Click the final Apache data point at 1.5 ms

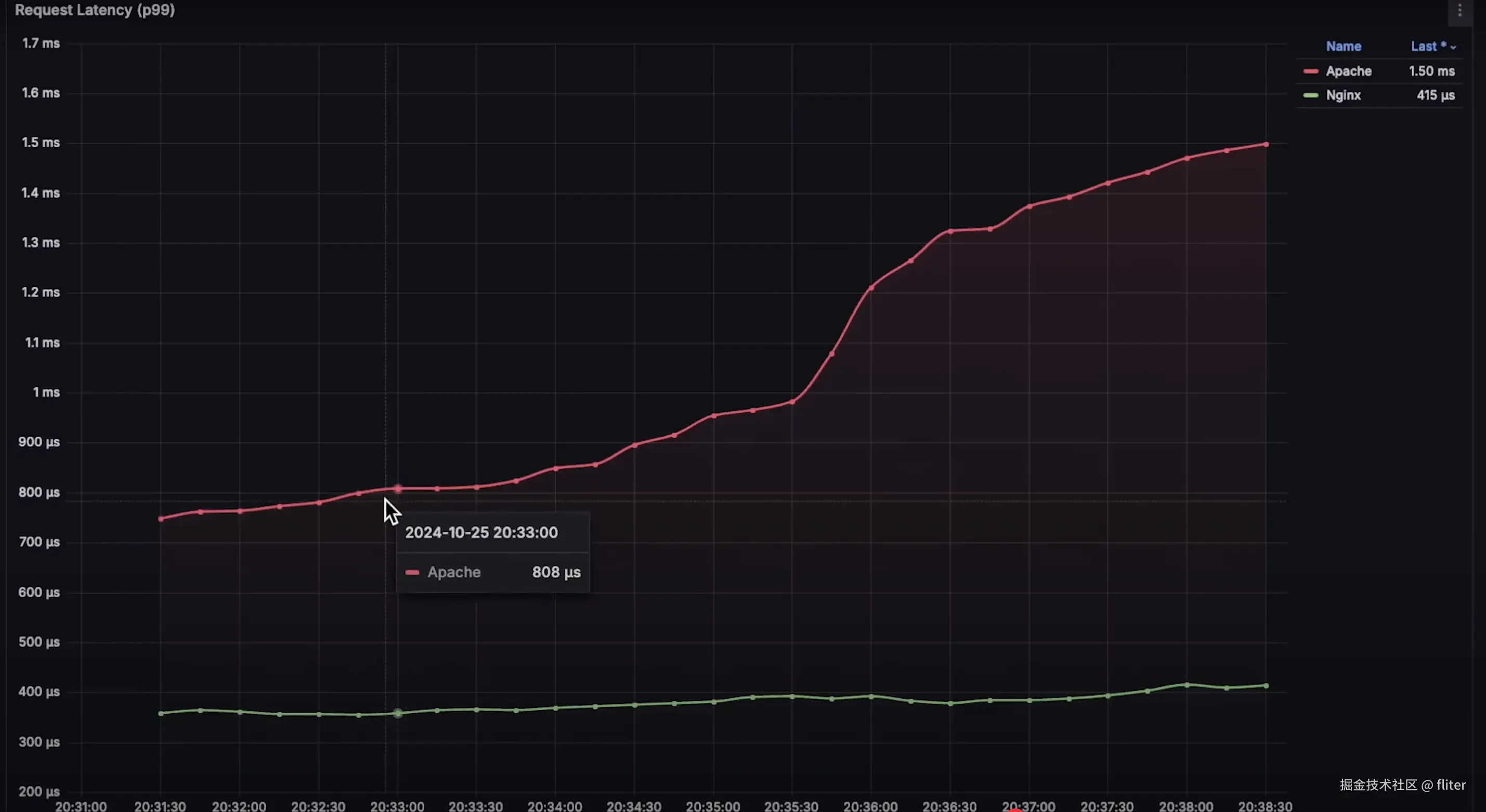click(x=1266, y=144)
